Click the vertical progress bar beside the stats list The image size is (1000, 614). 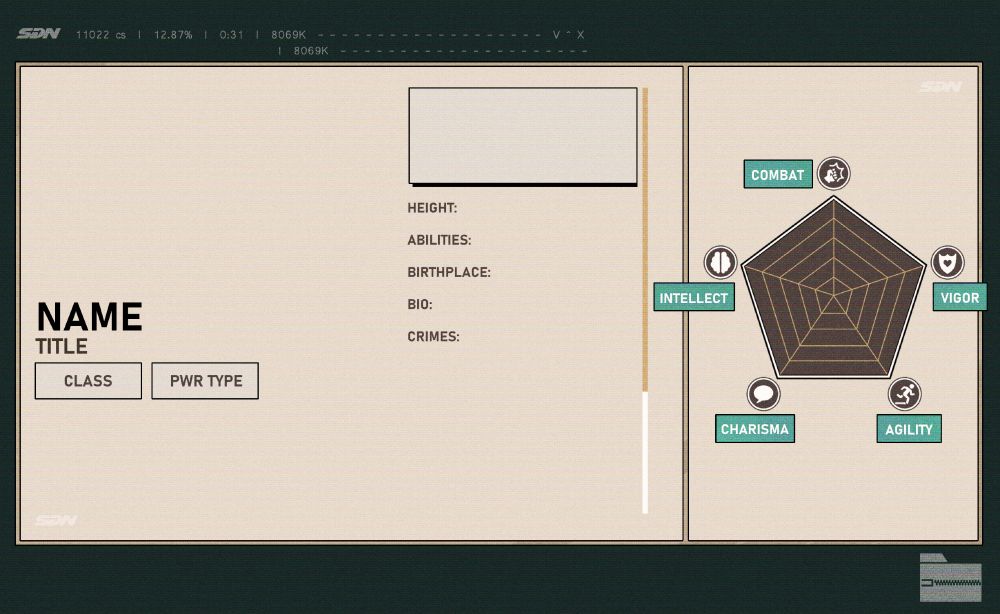coord(646,300)
